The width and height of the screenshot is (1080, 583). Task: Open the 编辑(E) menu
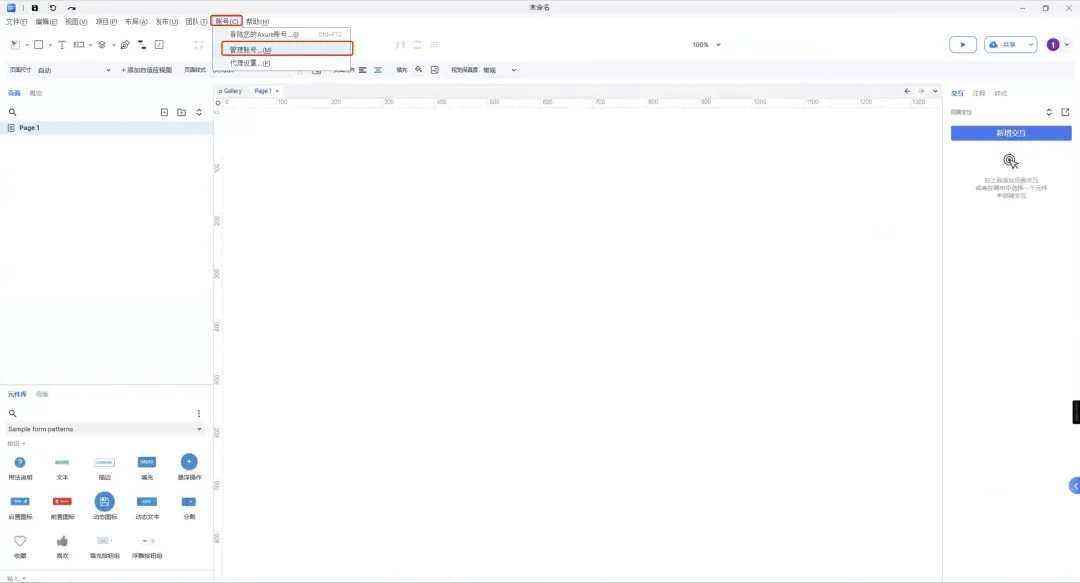tap(46, 22)
